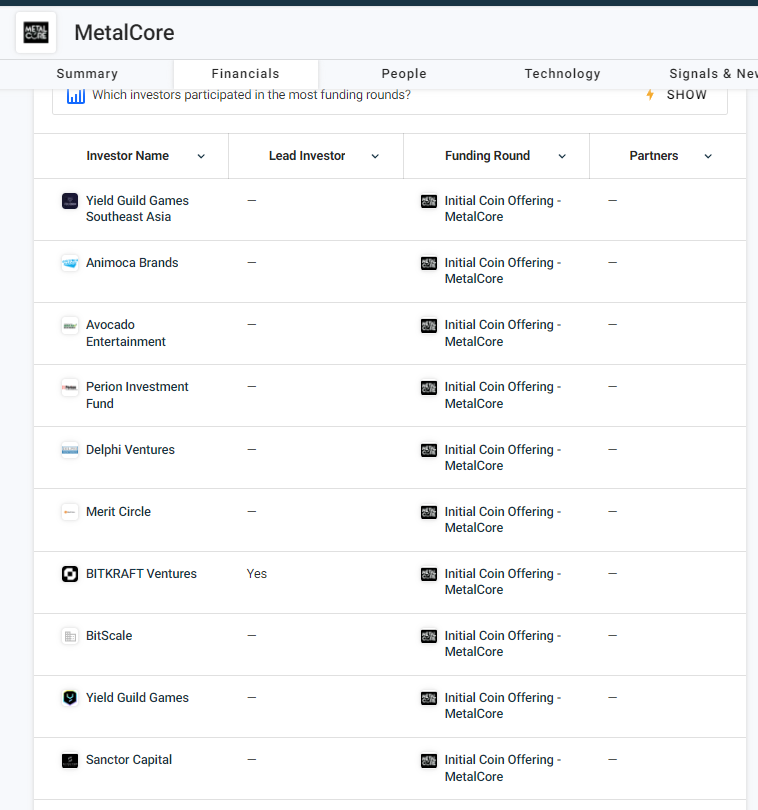Click the bar chart insights icon
The width and height of the screenshot is (758, 810).
75,95
